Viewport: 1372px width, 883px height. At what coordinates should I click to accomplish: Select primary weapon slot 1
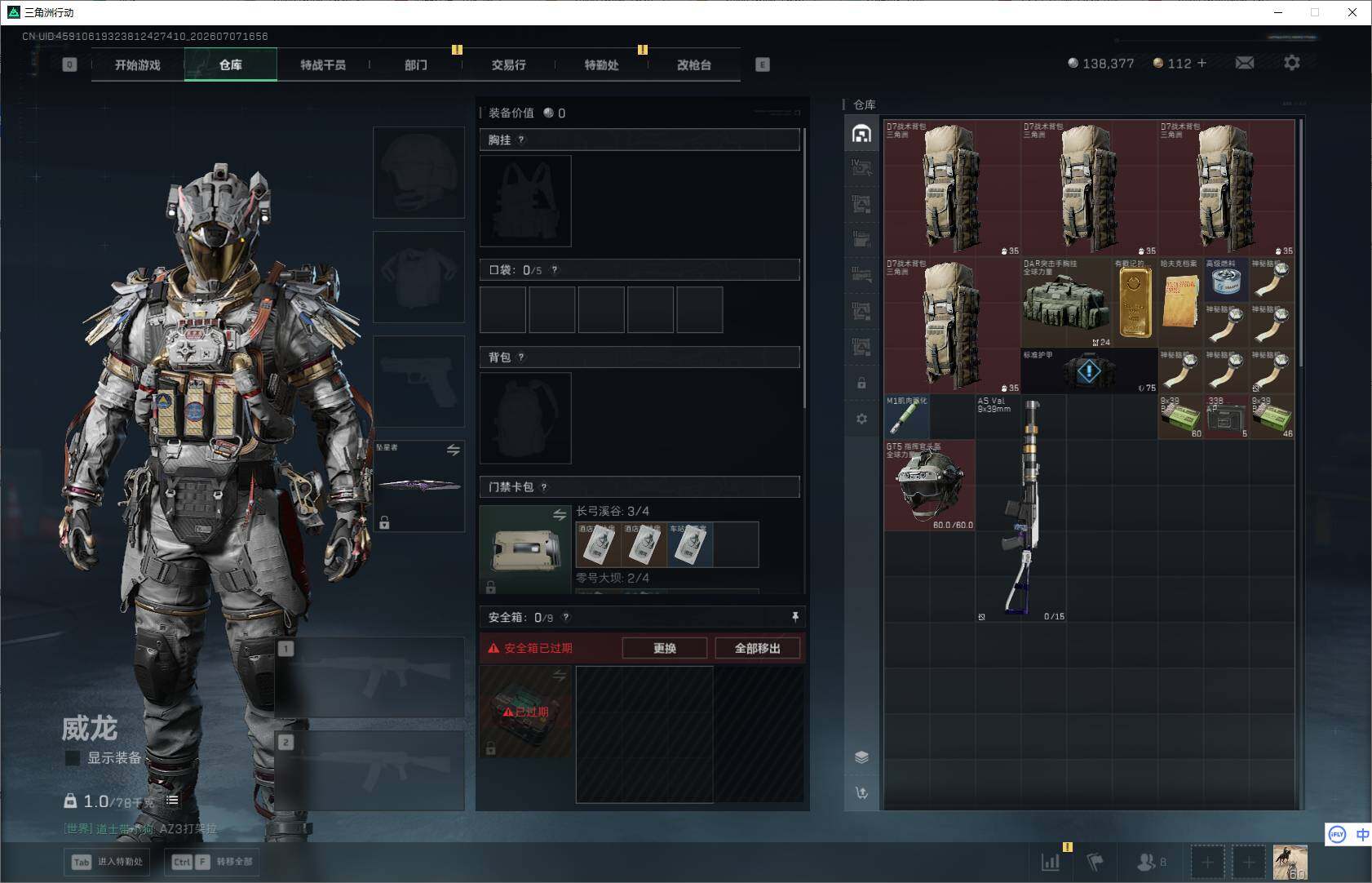[371, 677]
